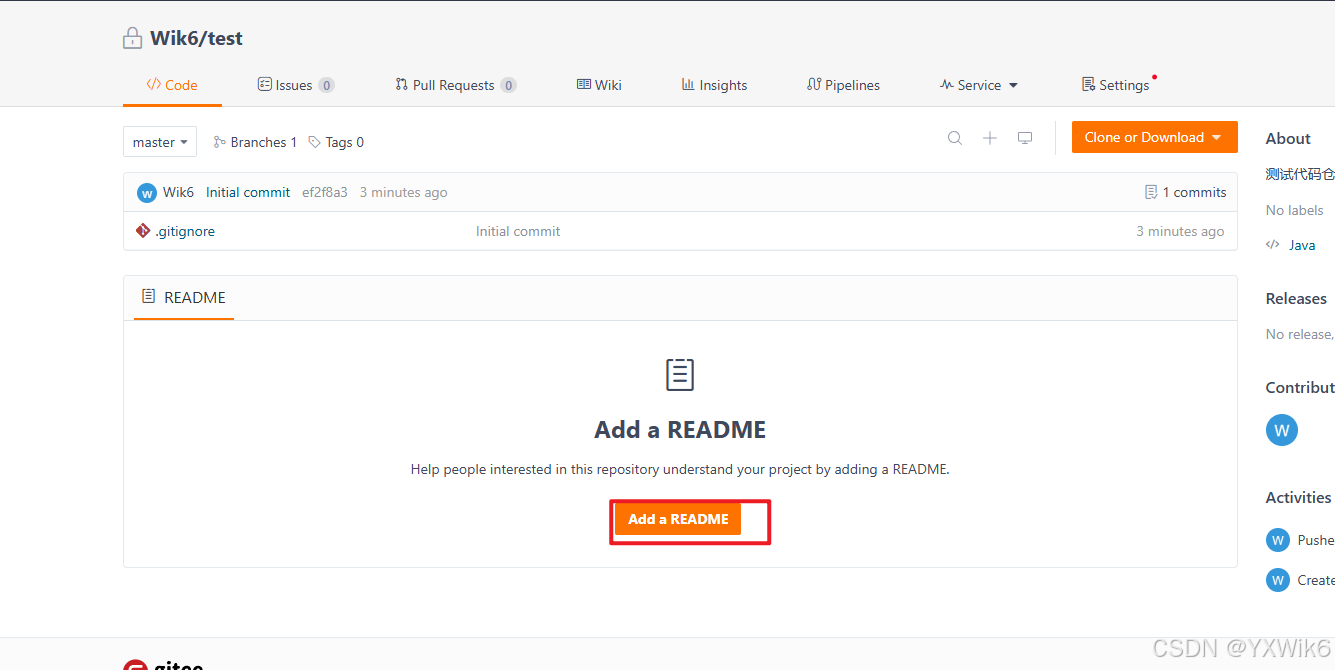
Task: Click the Java language link
Action: pos(1302,245)
